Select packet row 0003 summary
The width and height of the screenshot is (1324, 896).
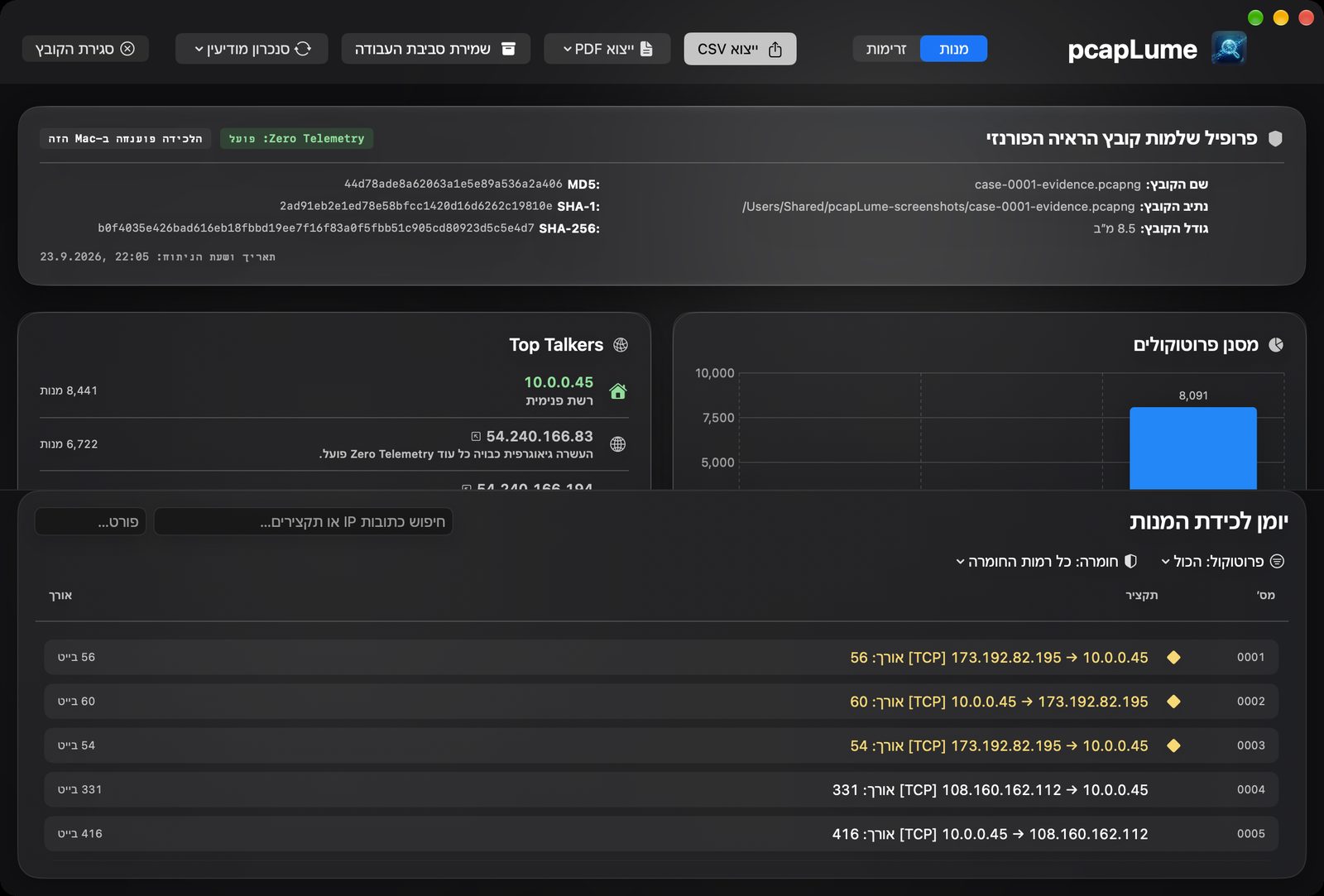click(x=999, y=745)
